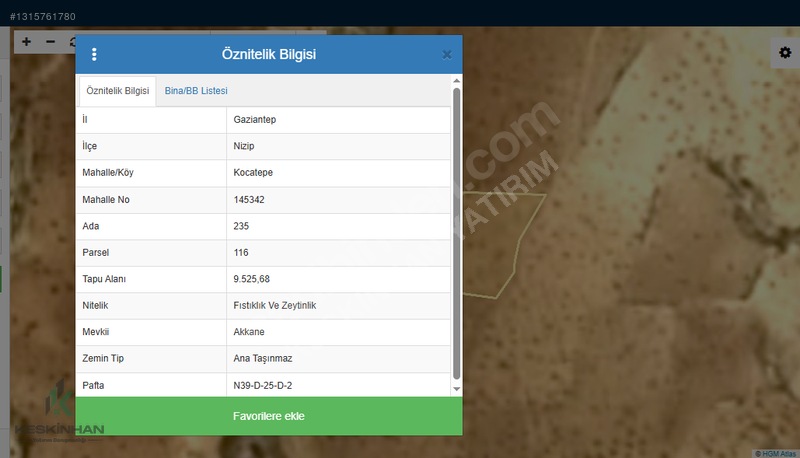Click the Ana Taşınmaz value
This screenshot has width=800, height=458.
click(263, 359)
